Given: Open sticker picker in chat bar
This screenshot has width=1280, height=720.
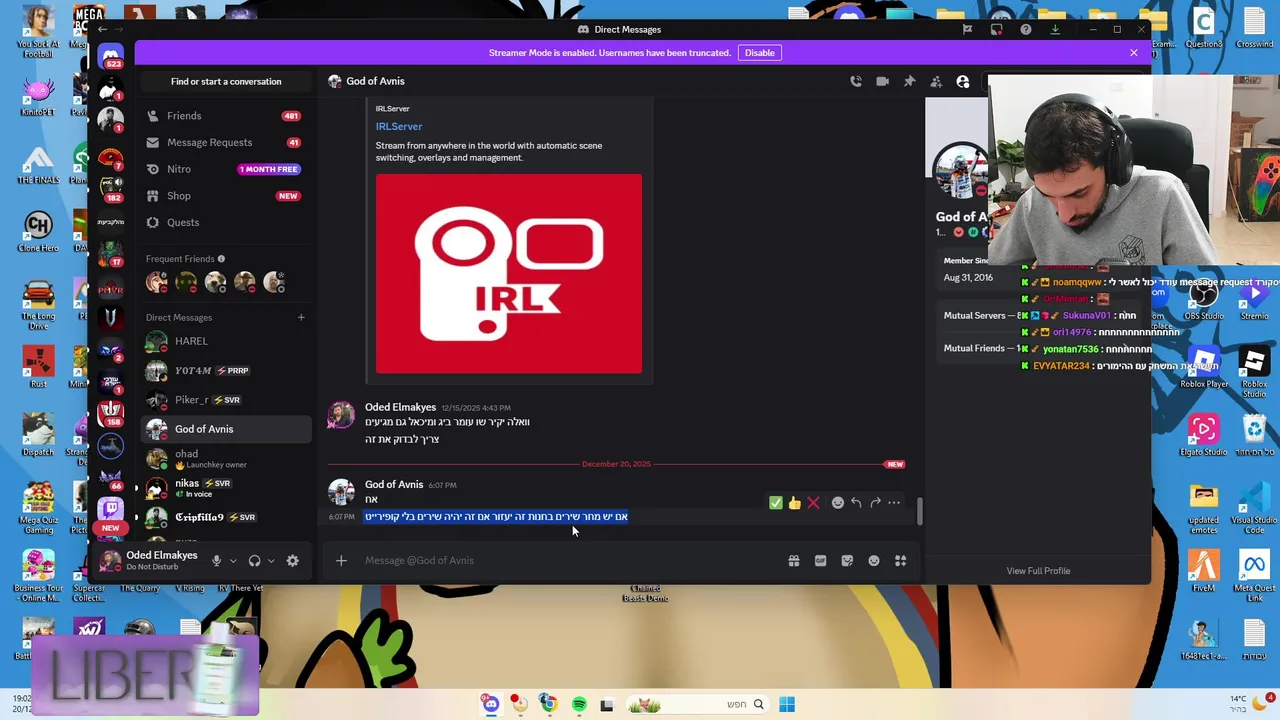Looking at the screenshot, I should (x=847, y=561).
